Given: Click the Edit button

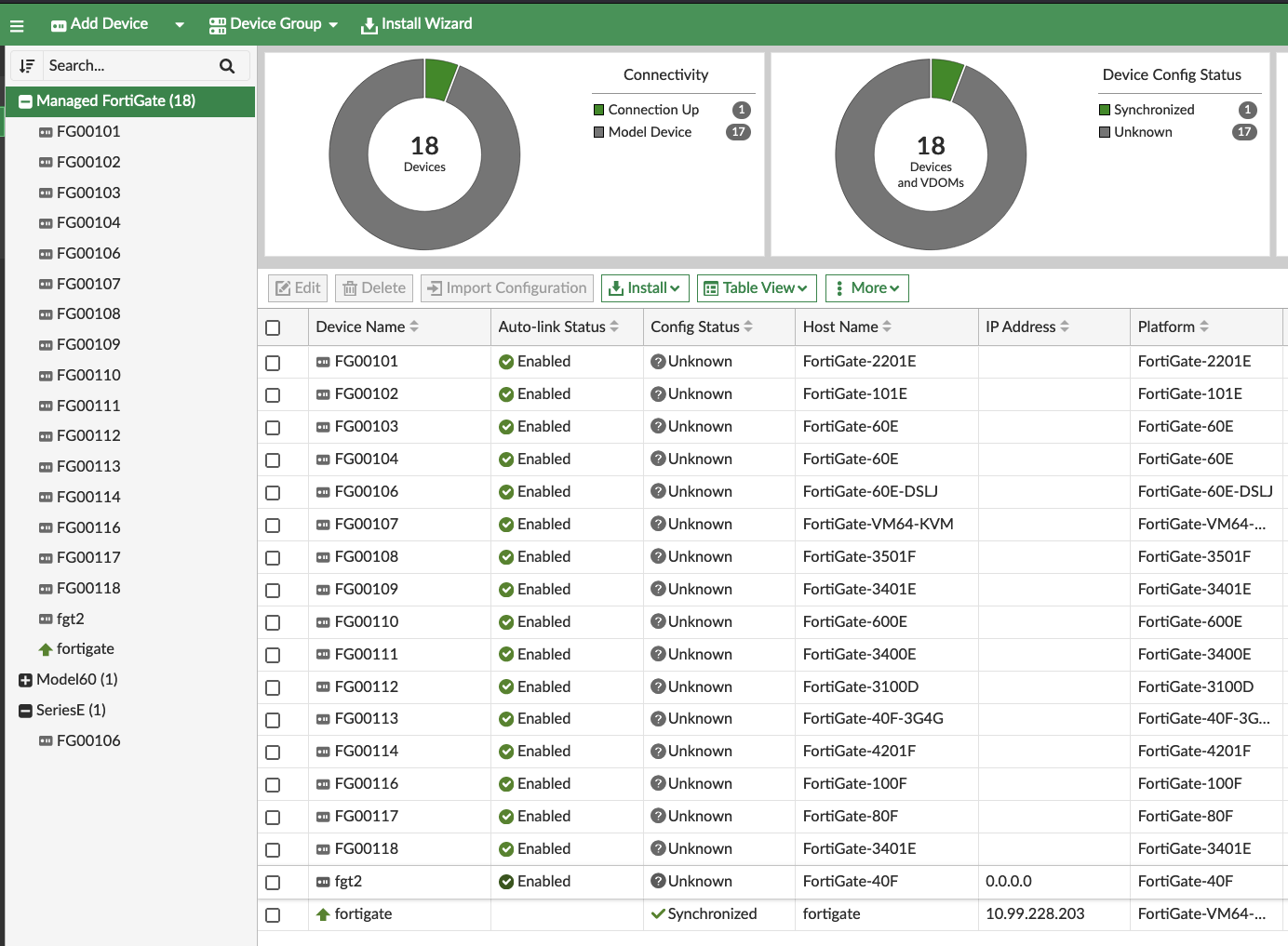Looking at the screenshot, I should [x=298, y=288].
